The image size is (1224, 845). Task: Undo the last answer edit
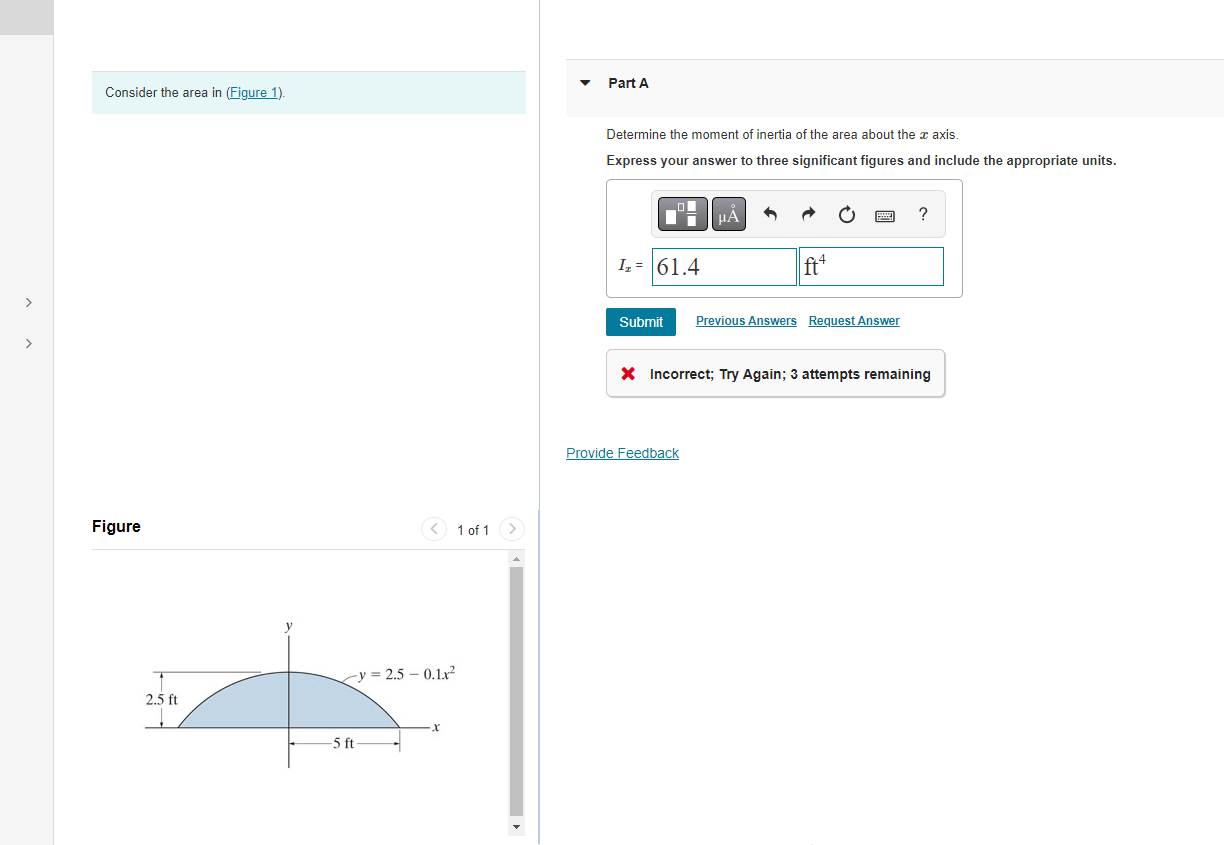point(770,214)
